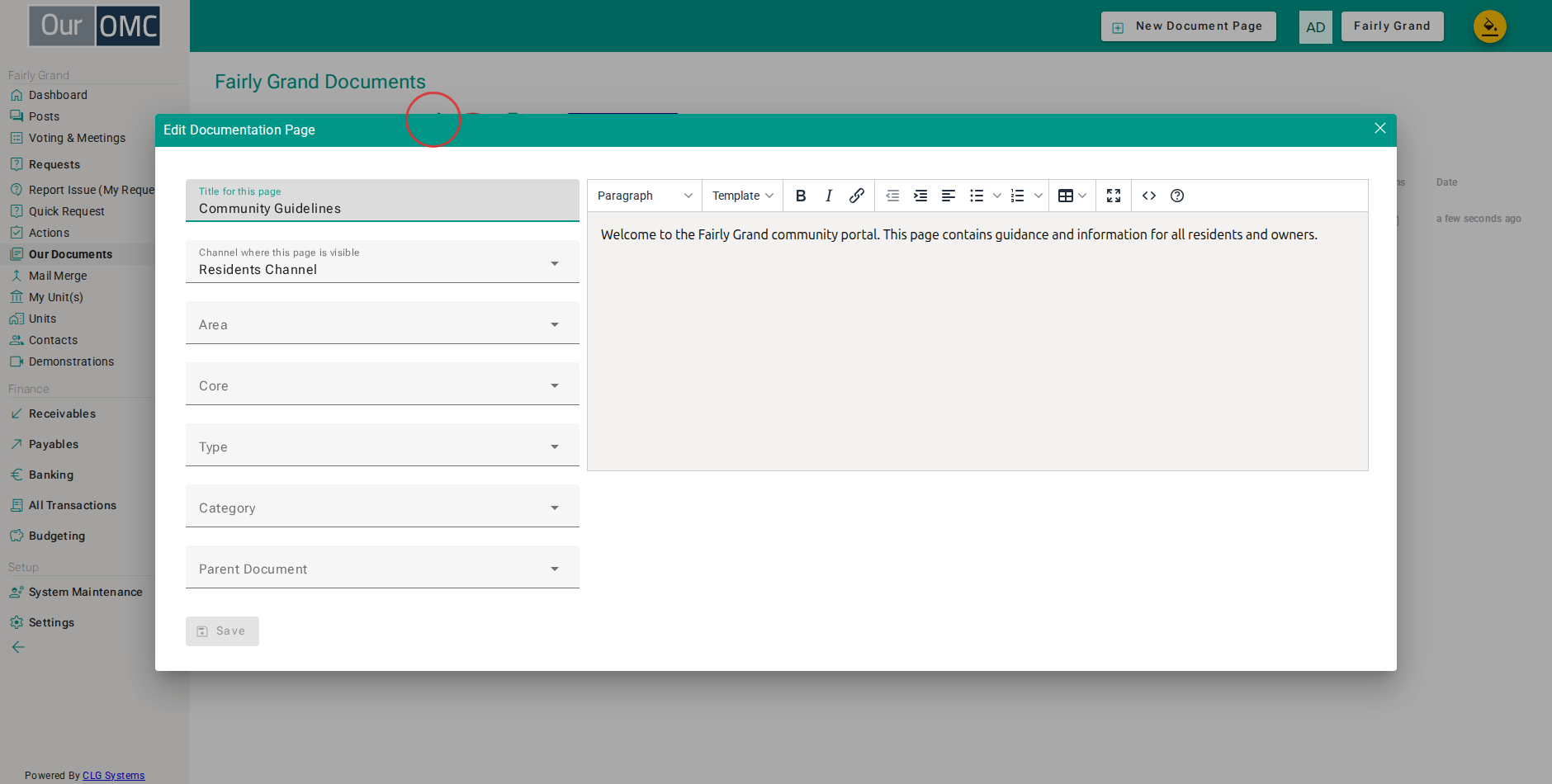
Task: Open the editor help icon
Action: tap(1177, 196)
